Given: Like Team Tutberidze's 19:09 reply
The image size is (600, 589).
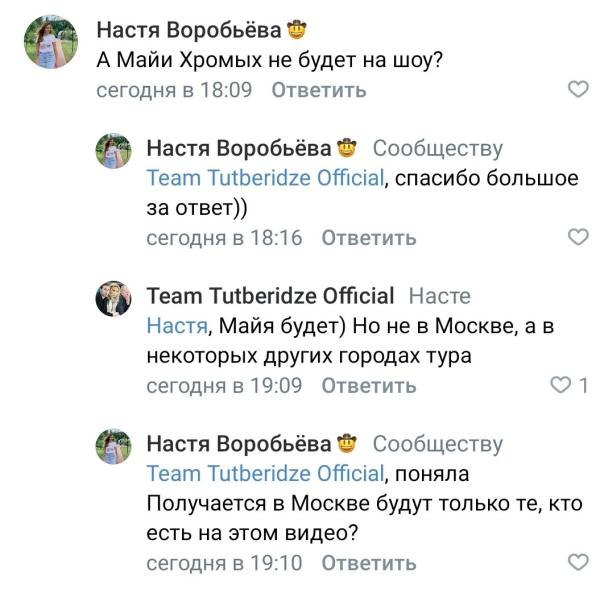Looking at the screenshot, I should pos(561,385).
